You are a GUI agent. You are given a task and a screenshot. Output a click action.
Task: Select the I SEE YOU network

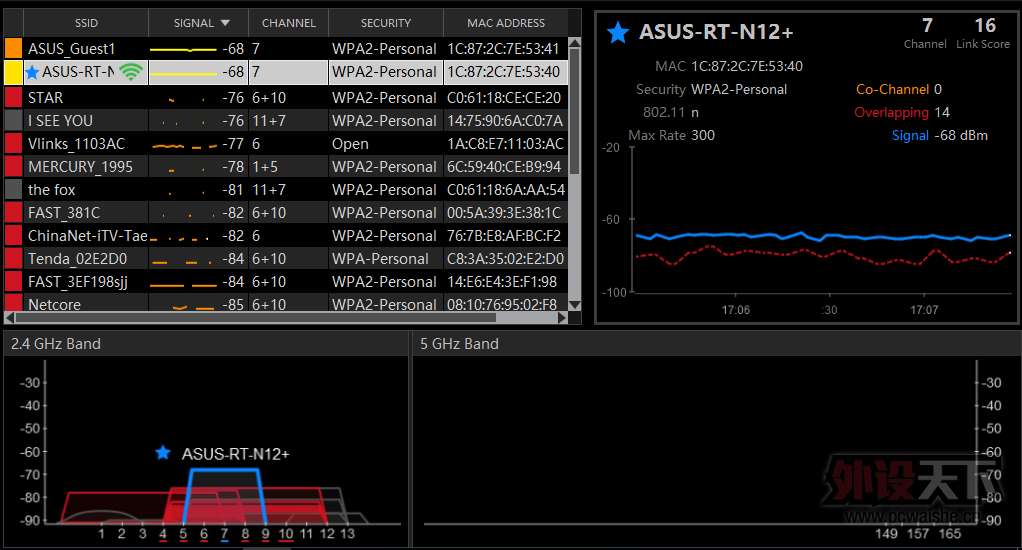[x=286, y=121]
